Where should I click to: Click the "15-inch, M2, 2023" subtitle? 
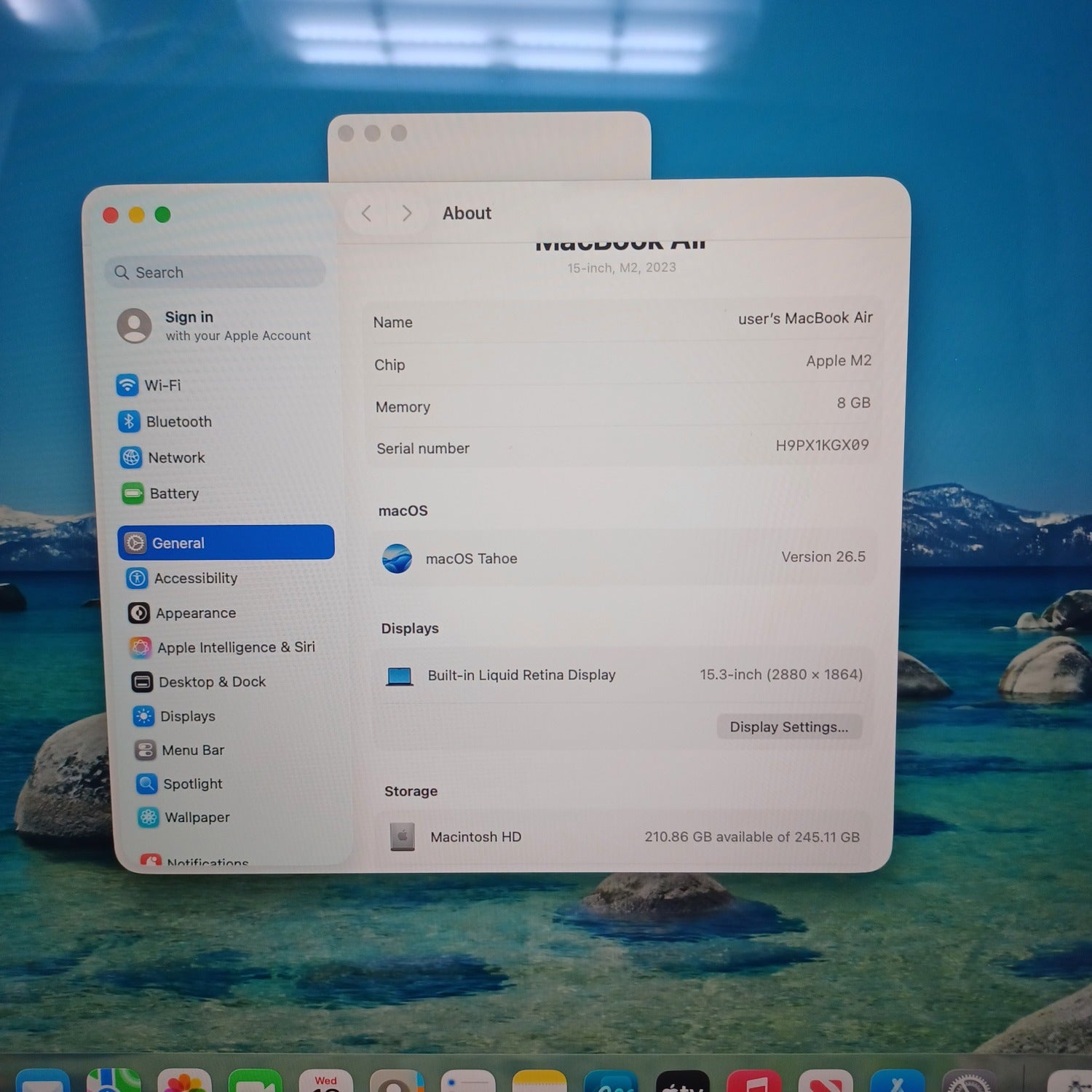622,268
